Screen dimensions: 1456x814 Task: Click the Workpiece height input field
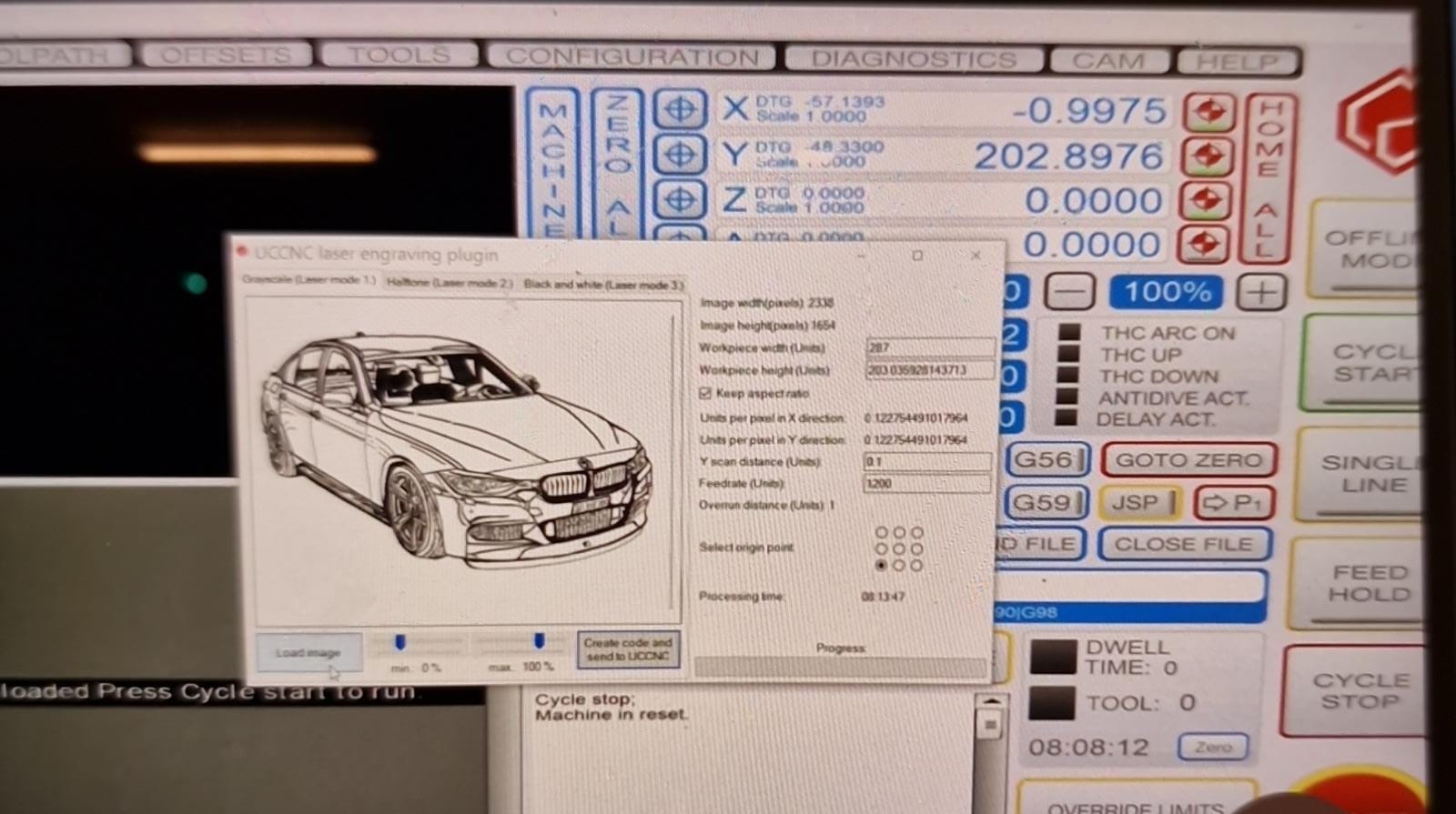[x=928, y=369]
